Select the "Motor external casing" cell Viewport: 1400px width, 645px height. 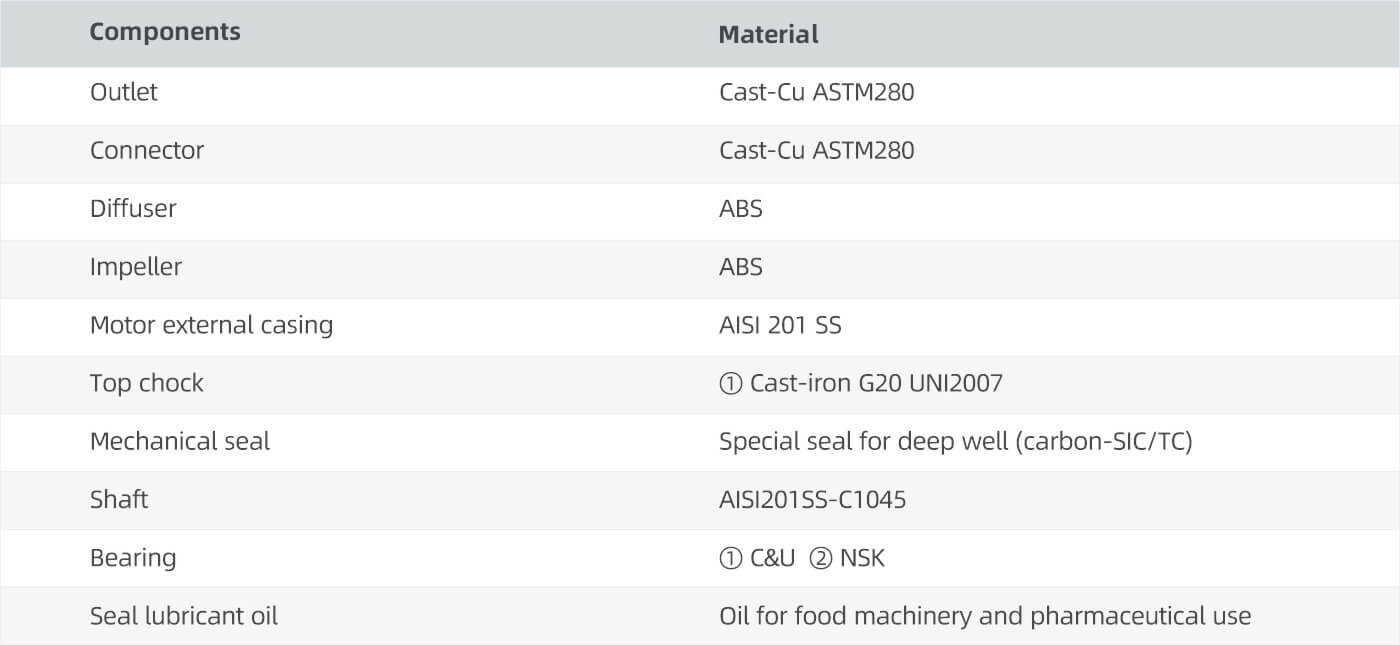(211, 325)
